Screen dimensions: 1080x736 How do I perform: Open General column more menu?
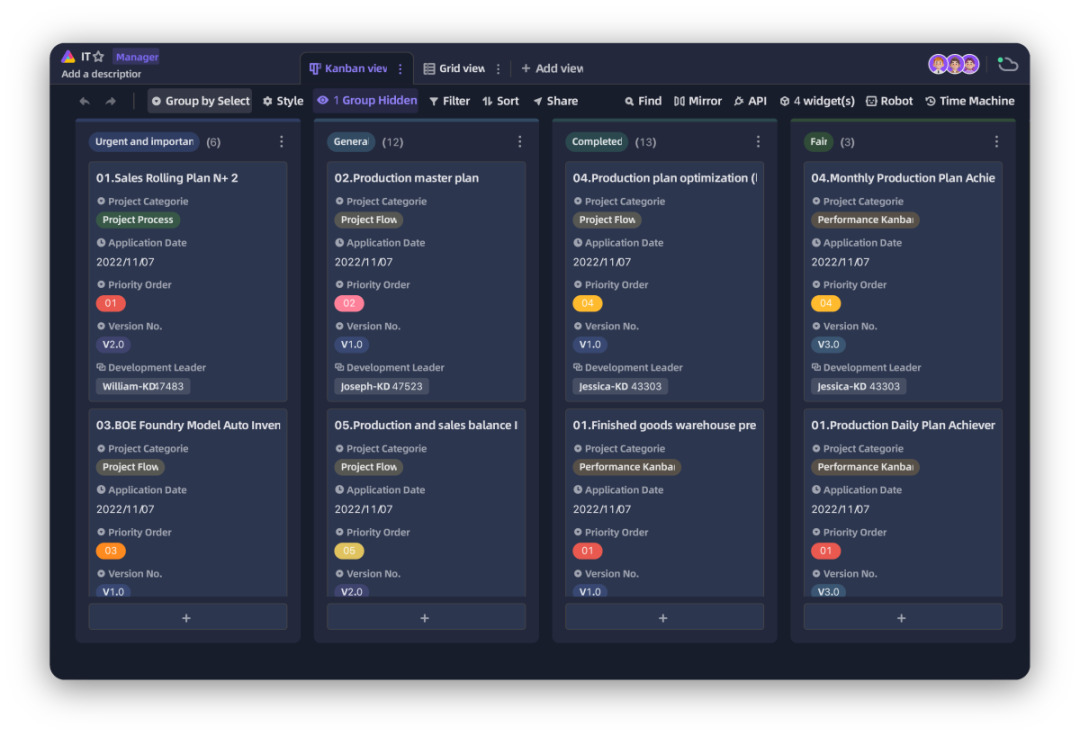(519, 142)
